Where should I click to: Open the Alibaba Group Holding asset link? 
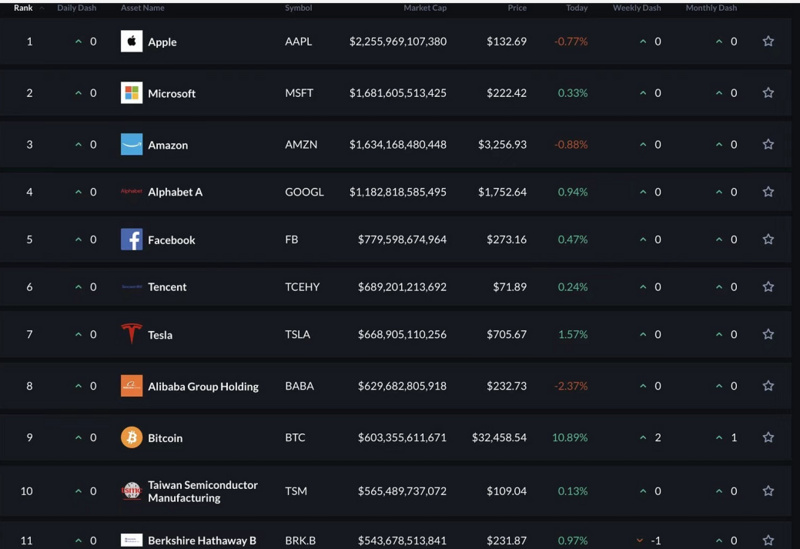pyautogui.click(x=203, y=386)
